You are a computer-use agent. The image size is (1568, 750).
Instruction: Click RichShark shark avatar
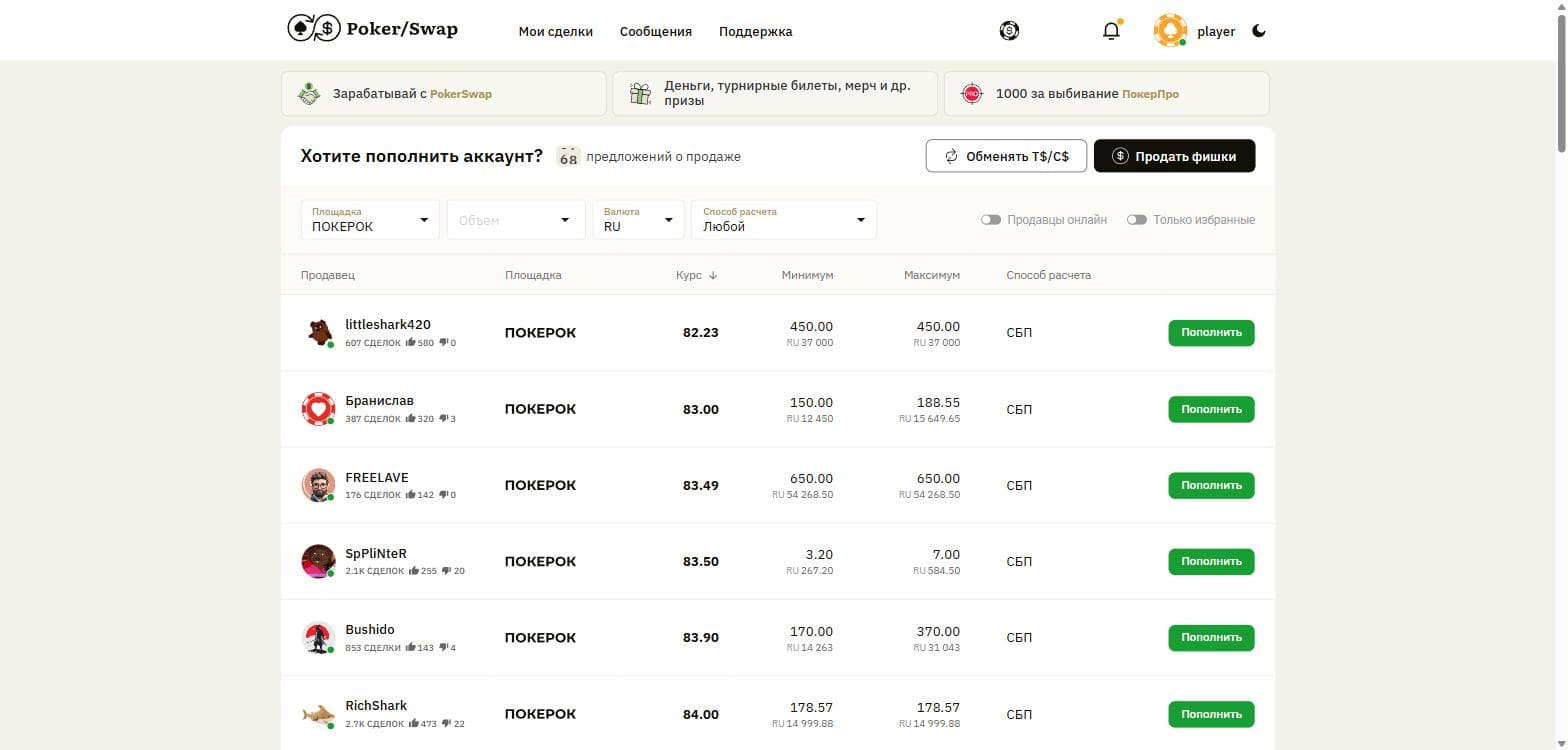coord(318,714)
